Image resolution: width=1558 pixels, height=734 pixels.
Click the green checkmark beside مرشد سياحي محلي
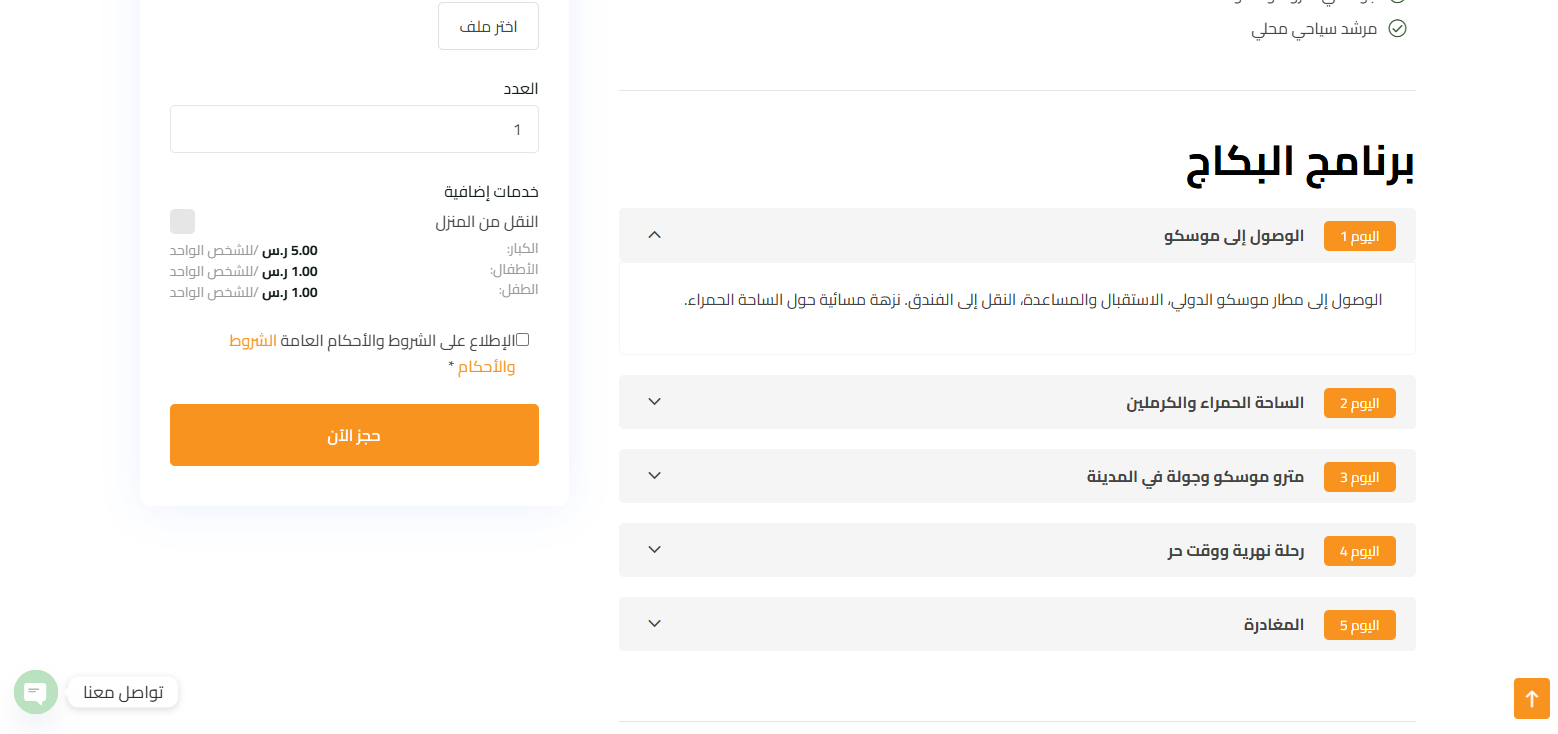coord(1398,29)
